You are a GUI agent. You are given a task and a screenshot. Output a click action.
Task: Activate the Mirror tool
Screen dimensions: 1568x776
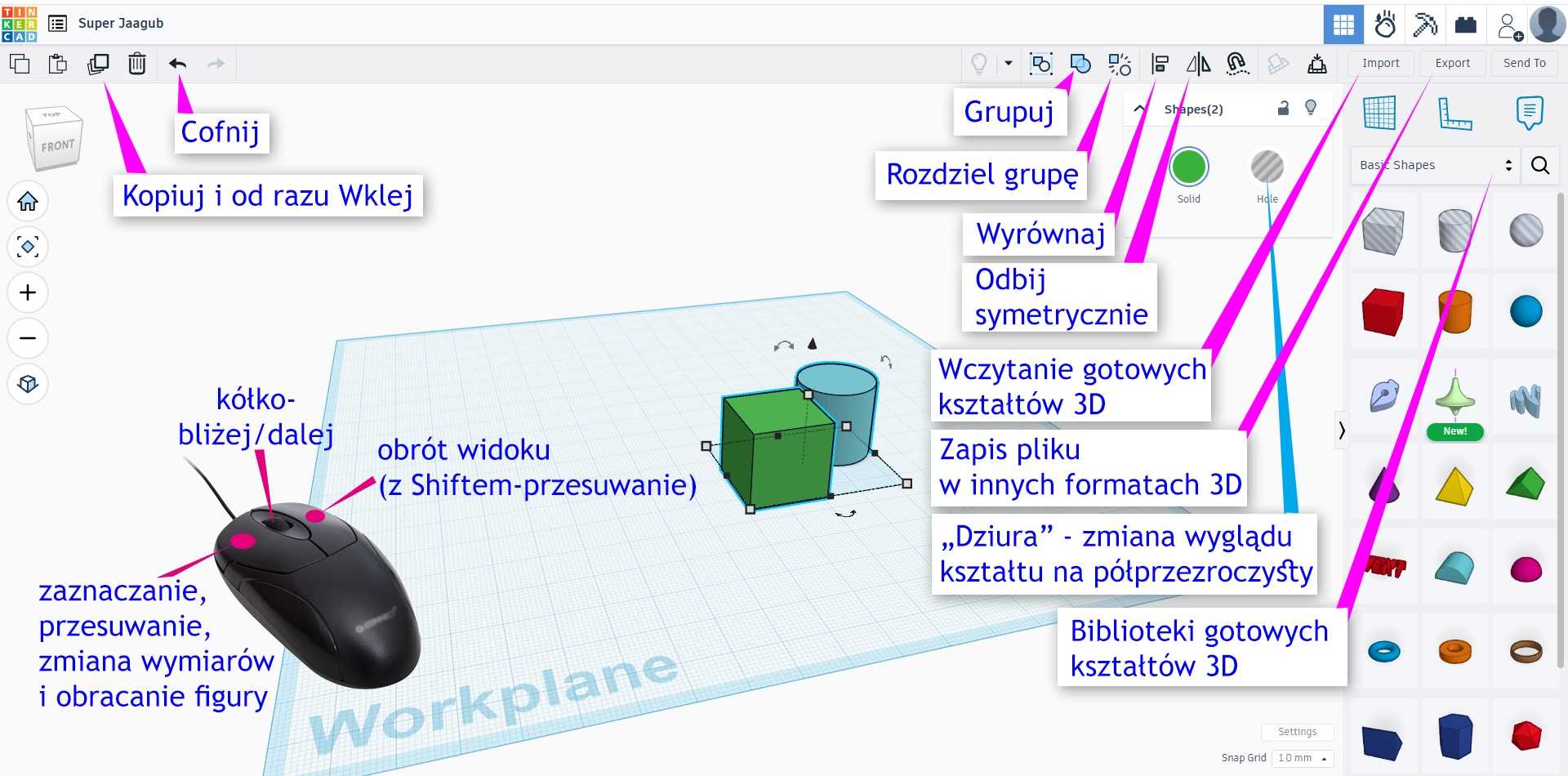[x=1198, y=64]
